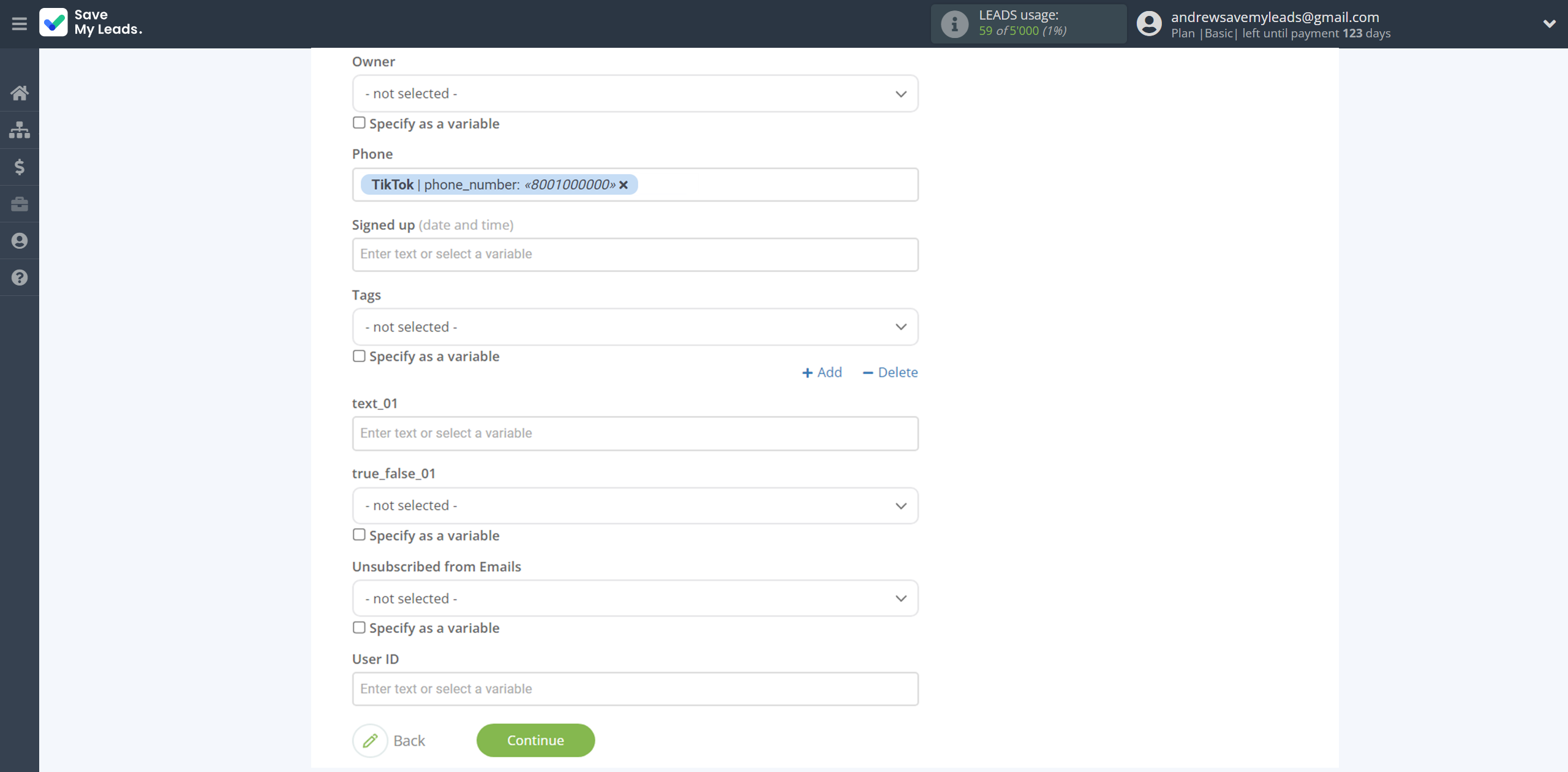Click the Continue button
The height and width of the screenshot is (772, 1568).
(535, 740)
